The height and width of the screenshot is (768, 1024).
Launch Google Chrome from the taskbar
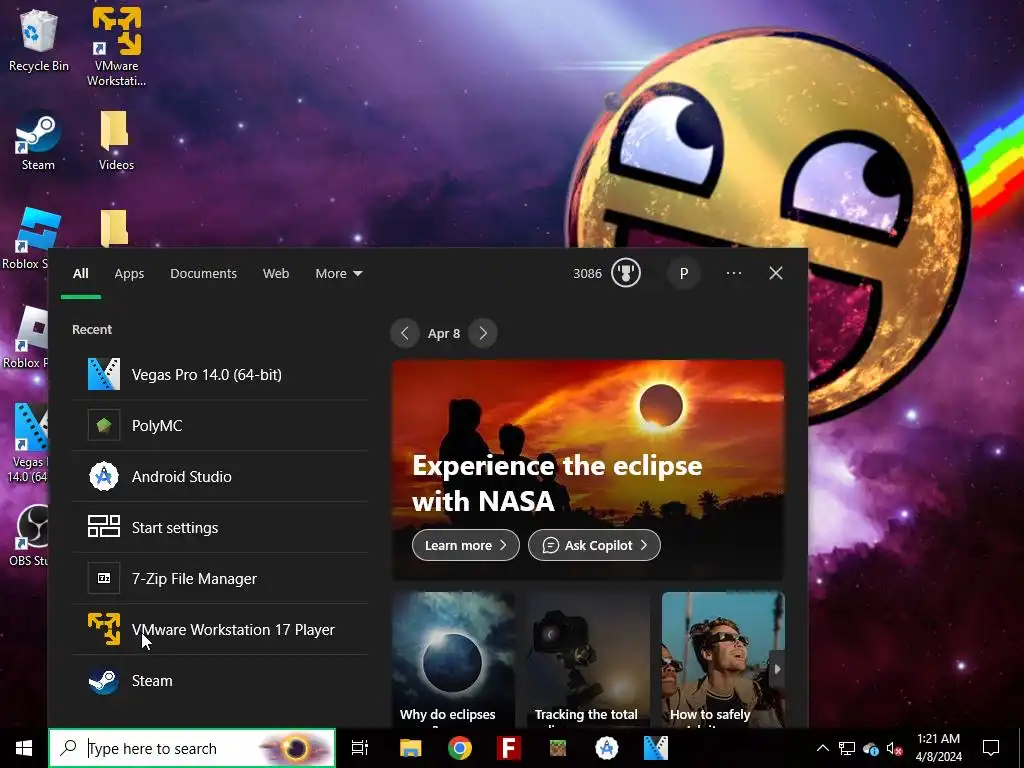[460, 748]
